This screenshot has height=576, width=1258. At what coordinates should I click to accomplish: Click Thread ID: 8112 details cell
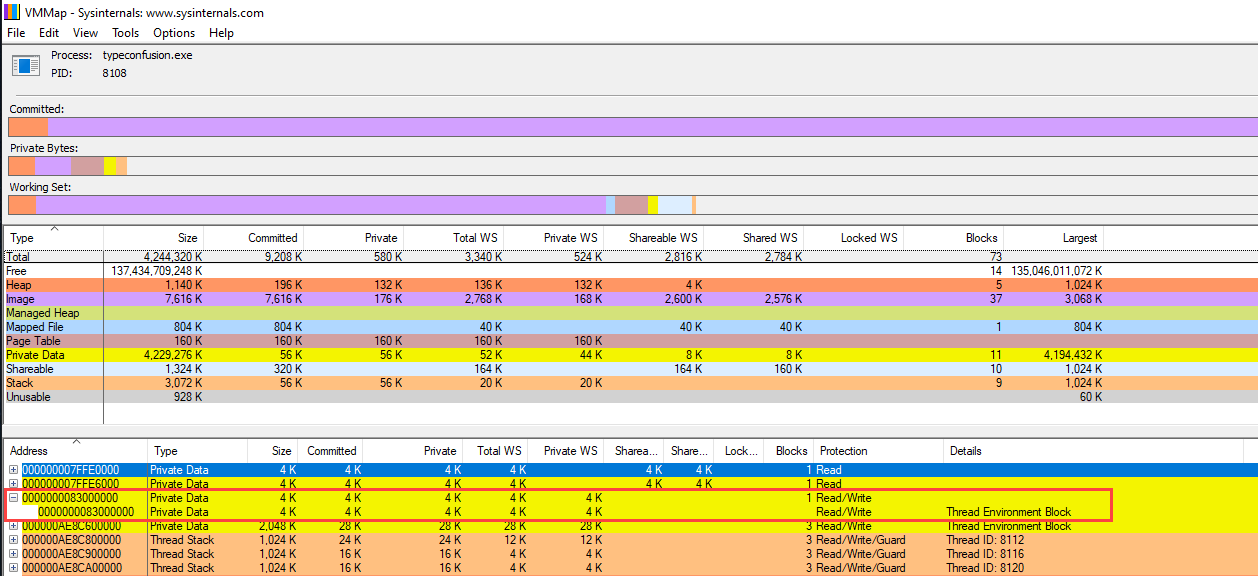tap(985, 540)
